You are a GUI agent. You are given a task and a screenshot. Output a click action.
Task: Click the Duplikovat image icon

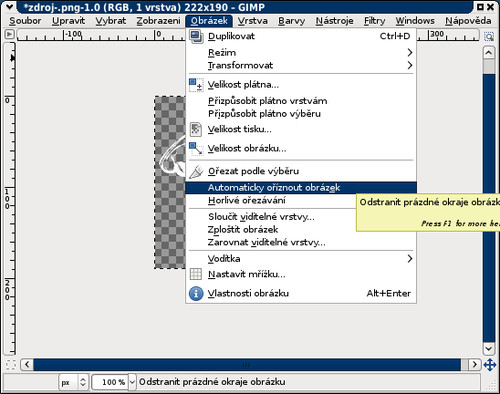click(x=196, y=36)
